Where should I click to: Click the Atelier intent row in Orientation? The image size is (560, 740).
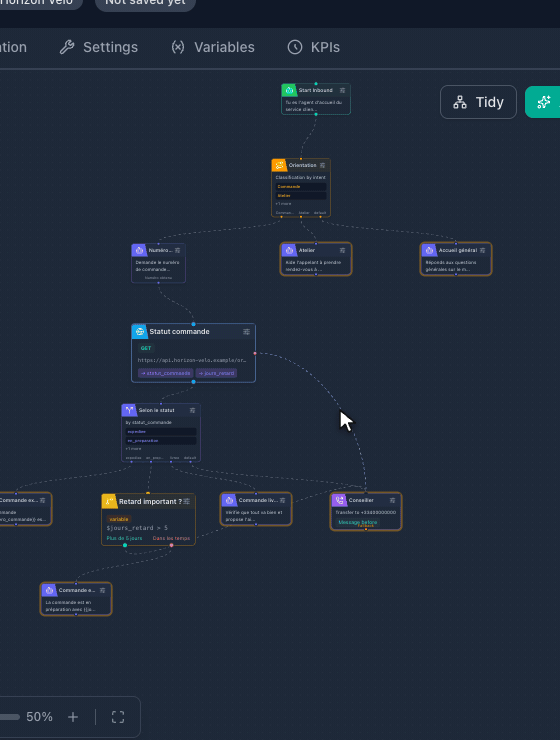[301, 195]
